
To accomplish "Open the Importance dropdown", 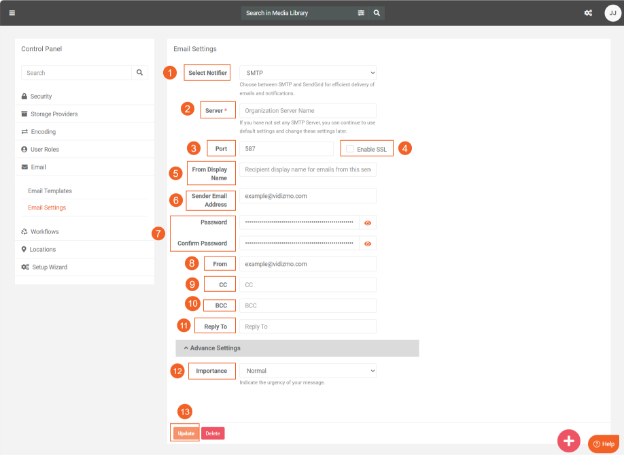I will point(308,370).
